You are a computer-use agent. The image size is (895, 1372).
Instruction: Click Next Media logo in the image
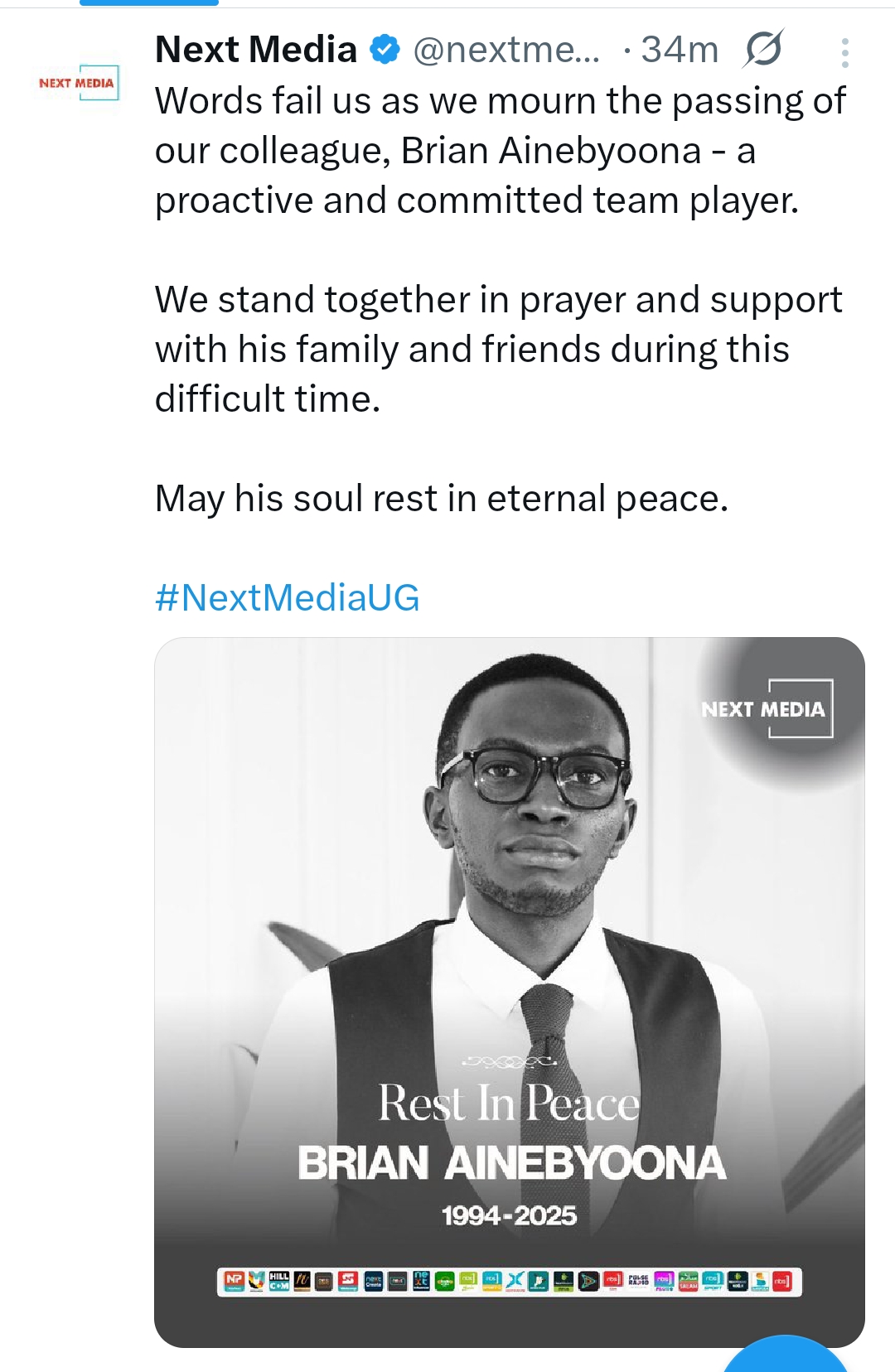click(x=766, y=708)
